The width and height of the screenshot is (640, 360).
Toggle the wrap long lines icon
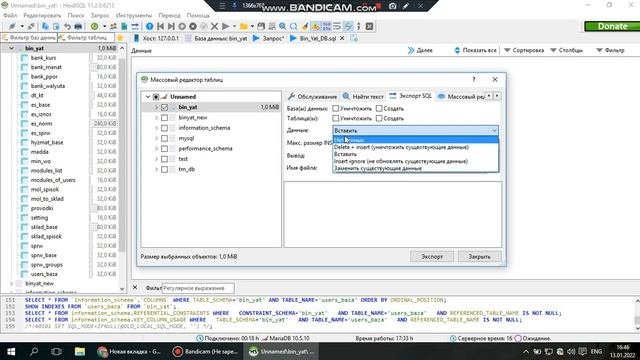337,26
